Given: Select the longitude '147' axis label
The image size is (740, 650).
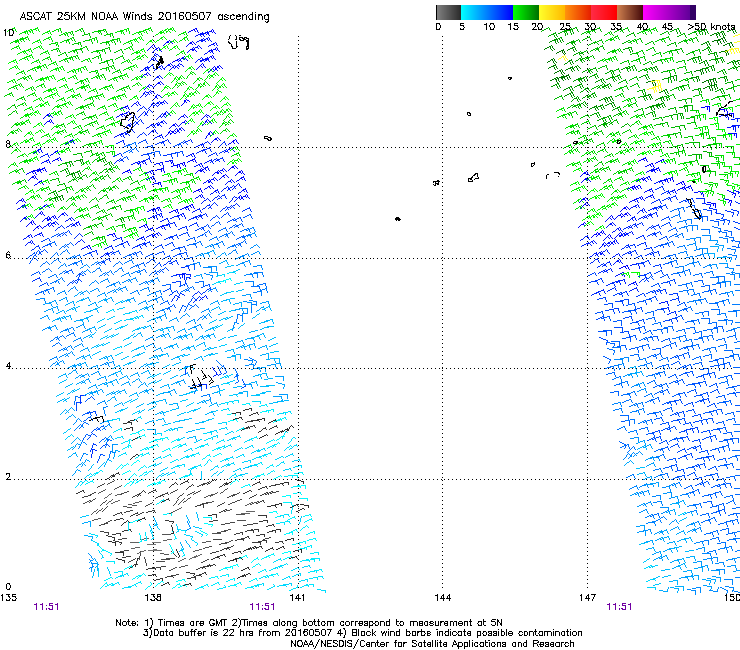Looking at the screenshot, I should pyautogui.click(x=588, y=598).
